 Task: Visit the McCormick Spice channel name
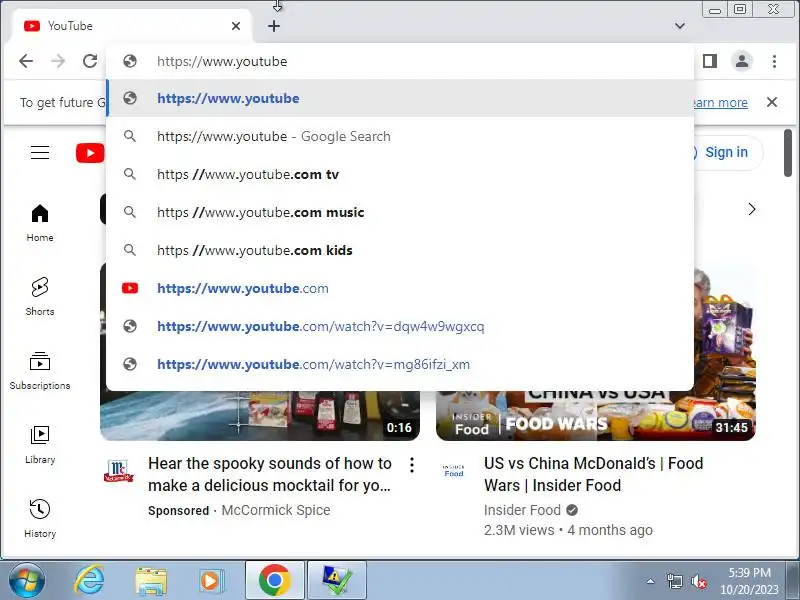pyautogui.click(x=276, y=510)
